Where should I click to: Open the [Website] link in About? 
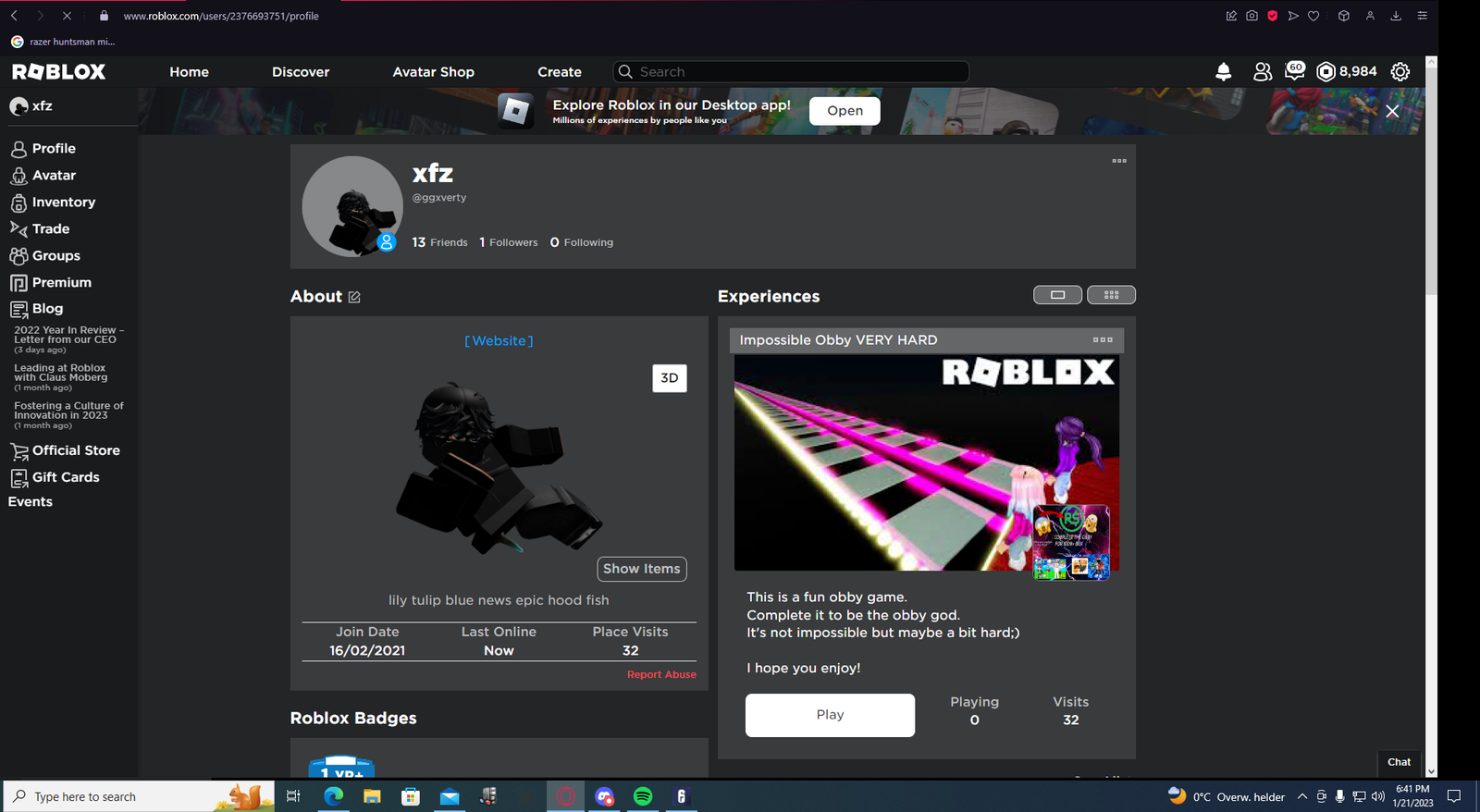coord(499,341)
